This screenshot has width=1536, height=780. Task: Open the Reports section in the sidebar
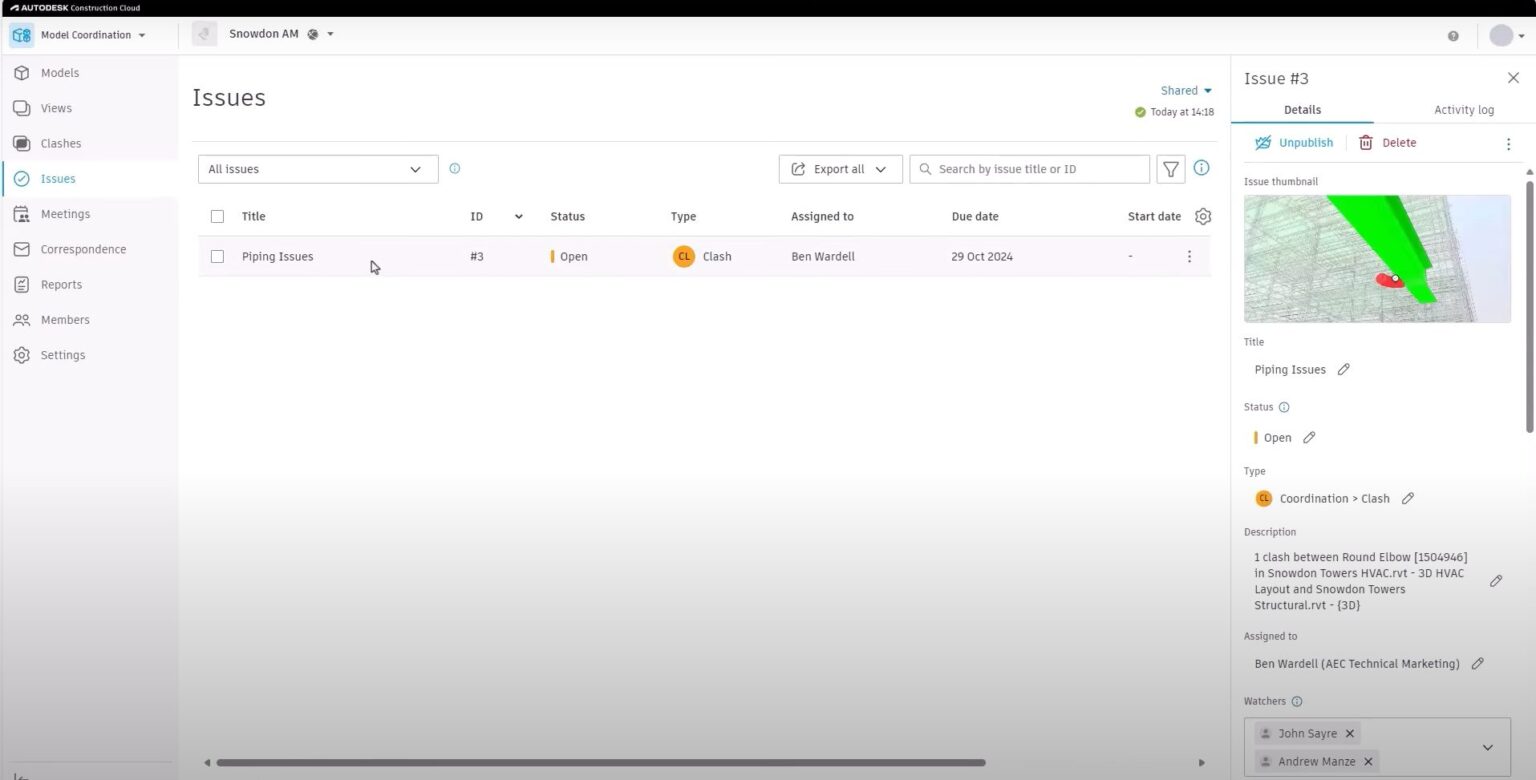tap(61, 284)
